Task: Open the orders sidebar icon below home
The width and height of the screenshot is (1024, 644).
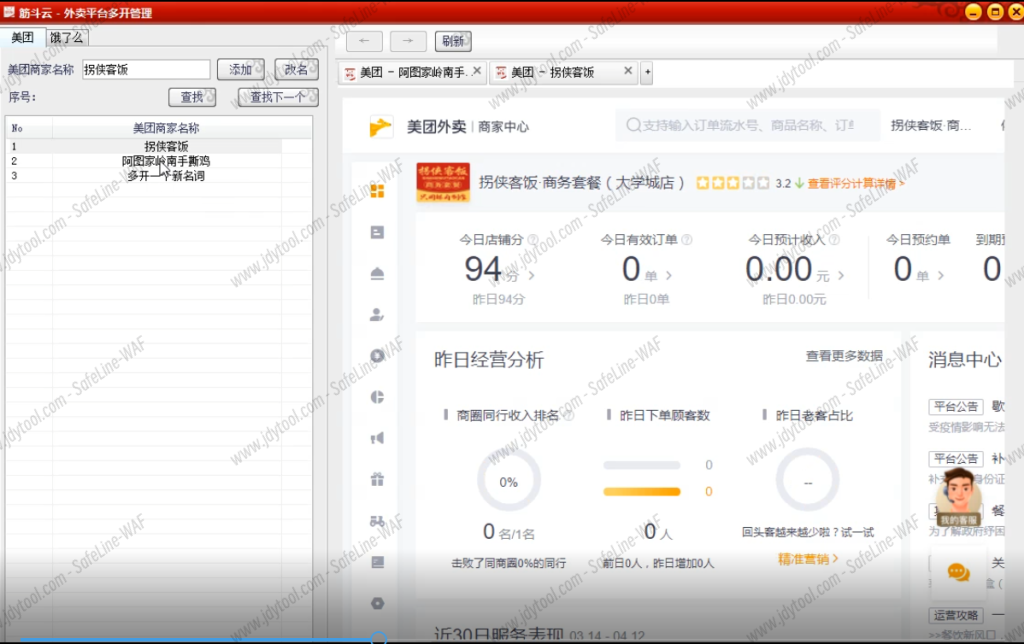Action: point(377,233)
